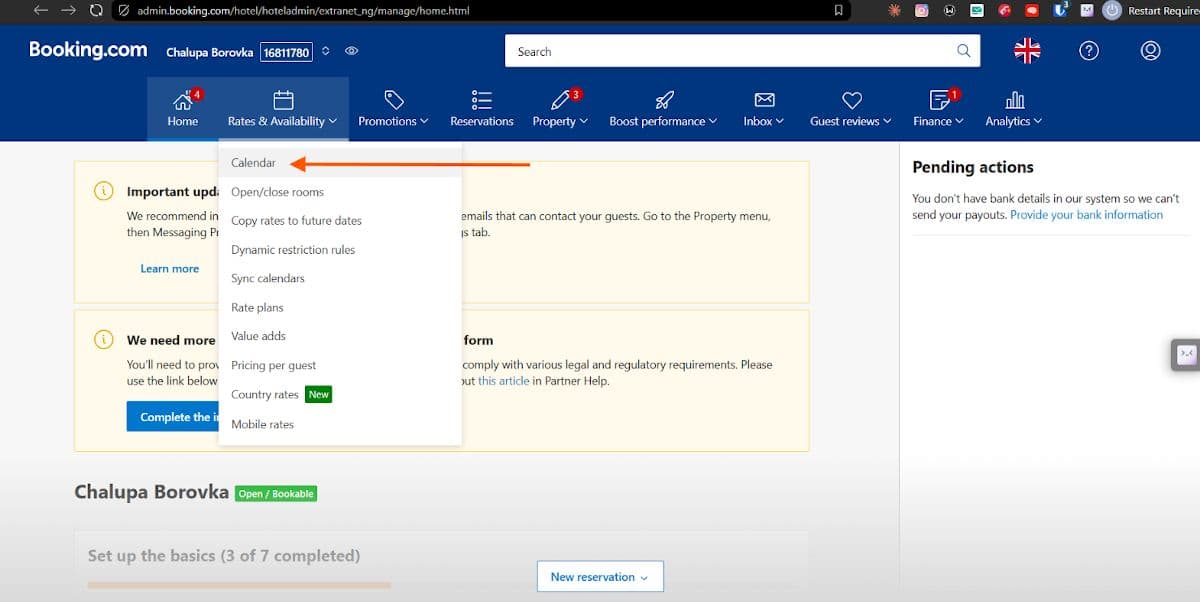Click browser forward arrow
This screenshot has height=602, width=1200.
(x=68, y=10)
